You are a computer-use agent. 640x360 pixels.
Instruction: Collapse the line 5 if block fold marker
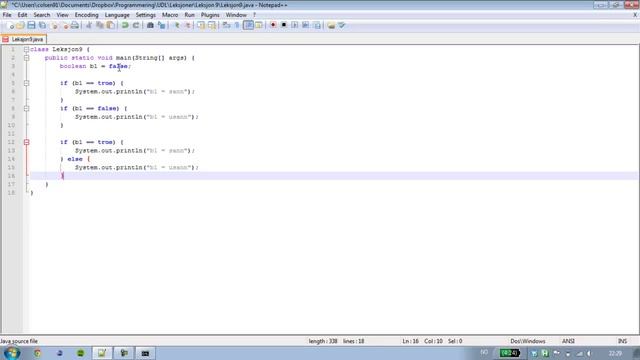click(x=27, y=83)
